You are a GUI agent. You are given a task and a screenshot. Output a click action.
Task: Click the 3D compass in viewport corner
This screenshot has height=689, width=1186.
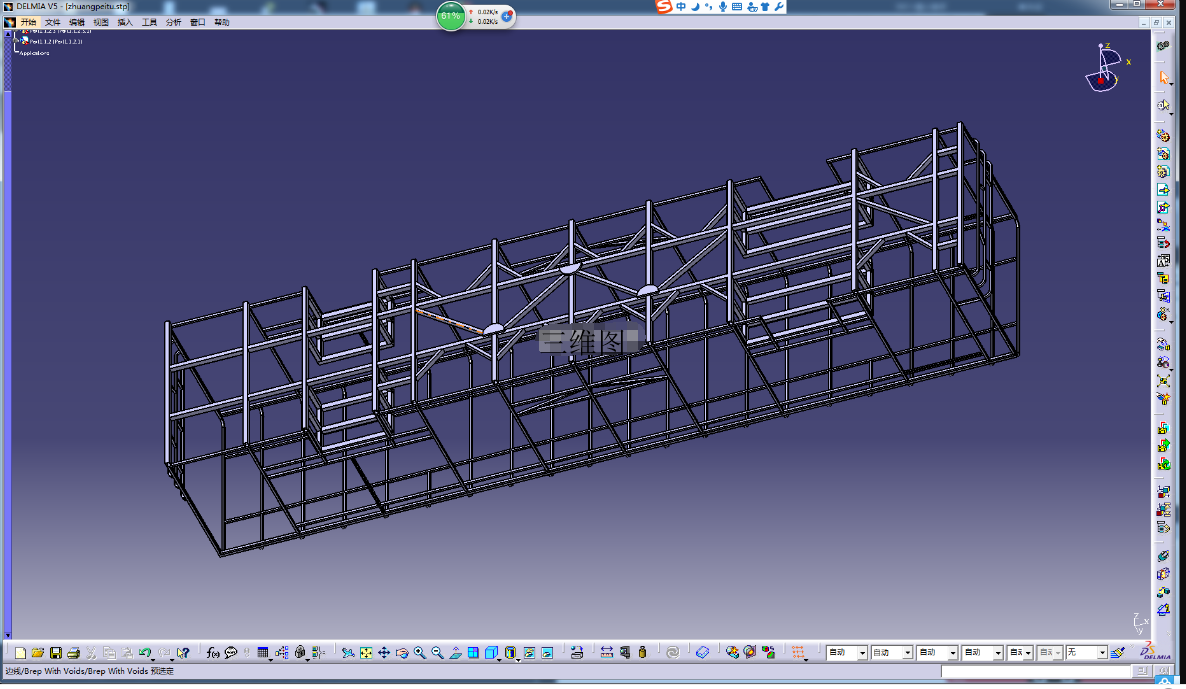pyautogui.click(x=1105, y=68)
